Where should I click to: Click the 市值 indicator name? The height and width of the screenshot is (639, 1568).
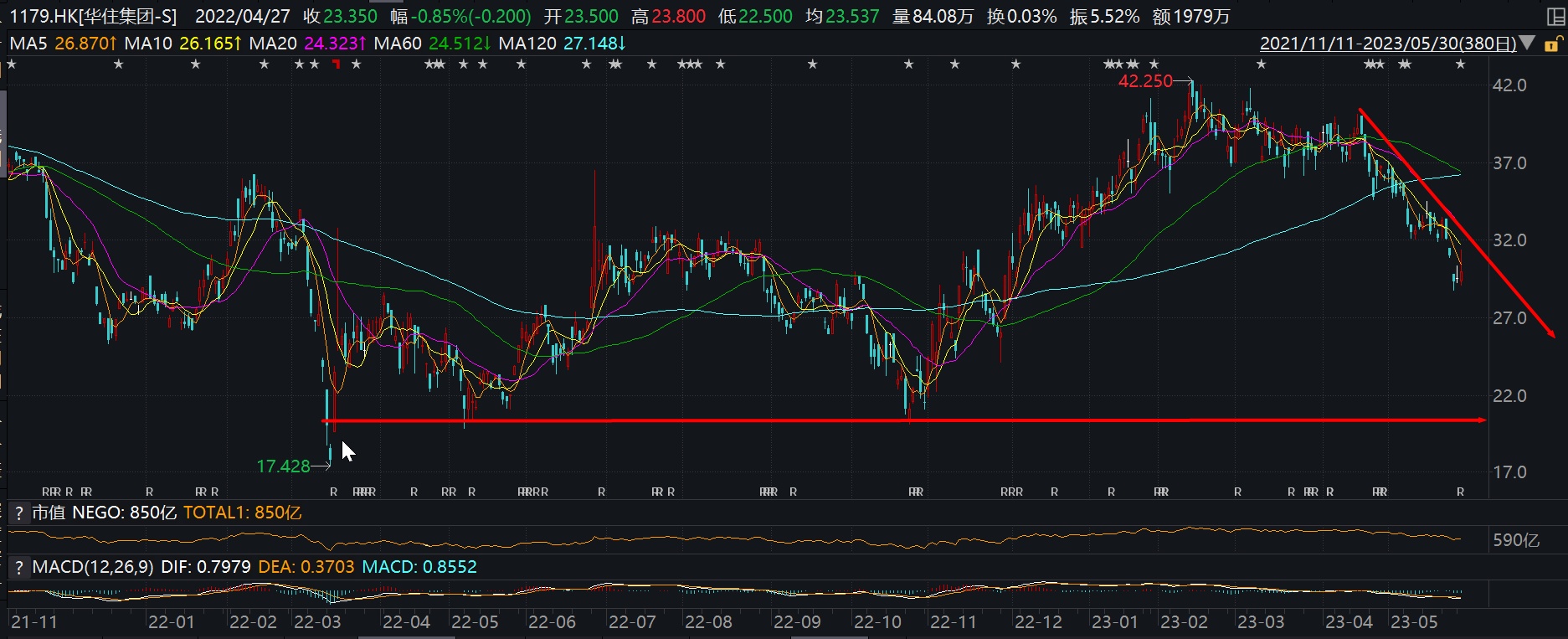coord(49,513)
